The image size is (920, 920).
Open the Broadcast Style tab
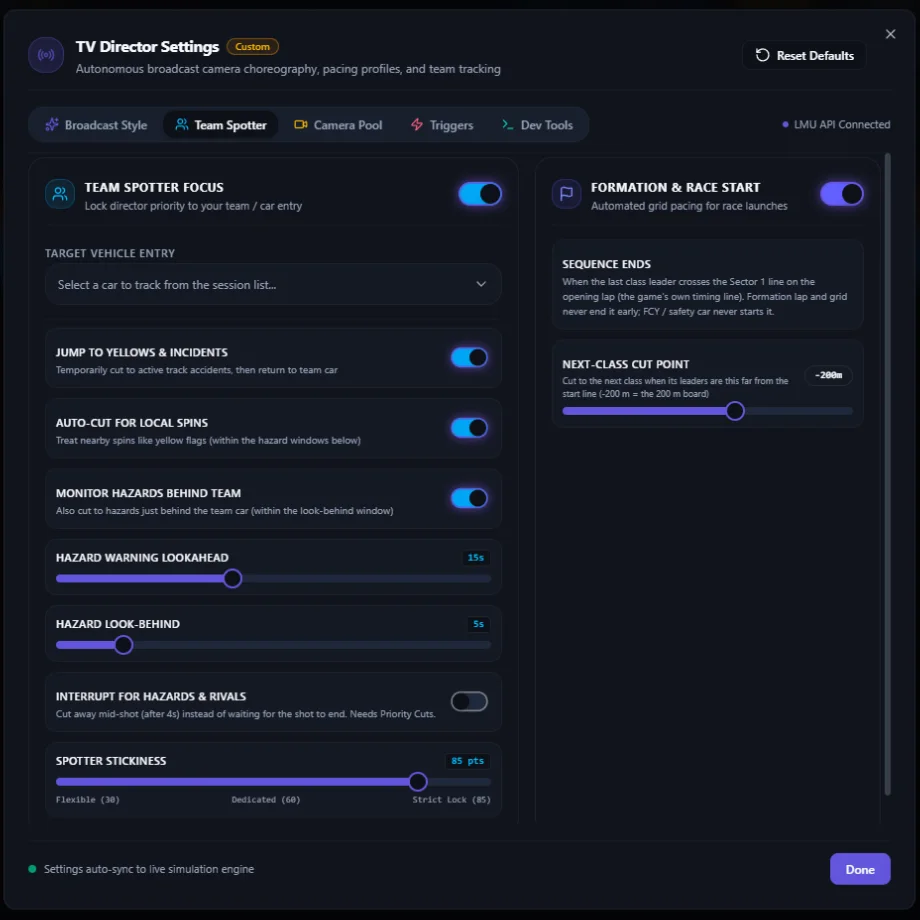[x=96, y=125]
